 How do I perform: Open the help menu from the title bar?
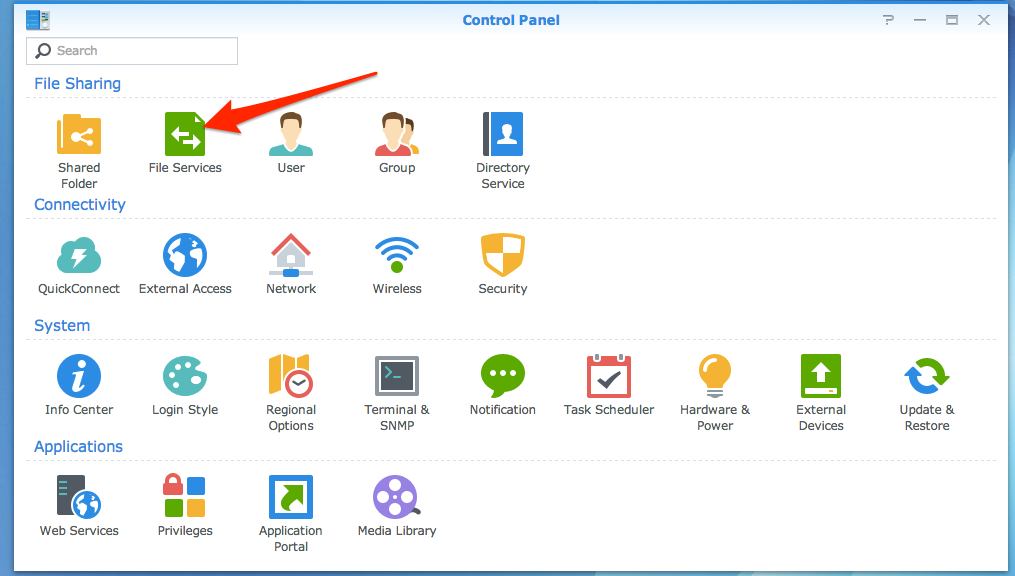[x=888, y=19]
